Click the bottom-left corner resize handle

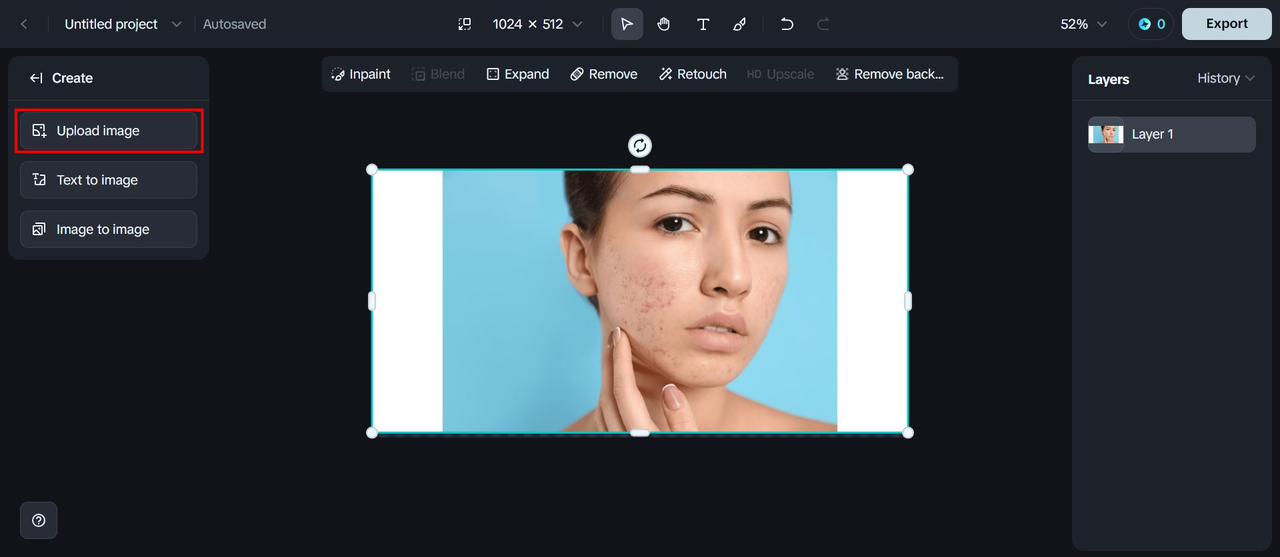[x=372, y=432]
